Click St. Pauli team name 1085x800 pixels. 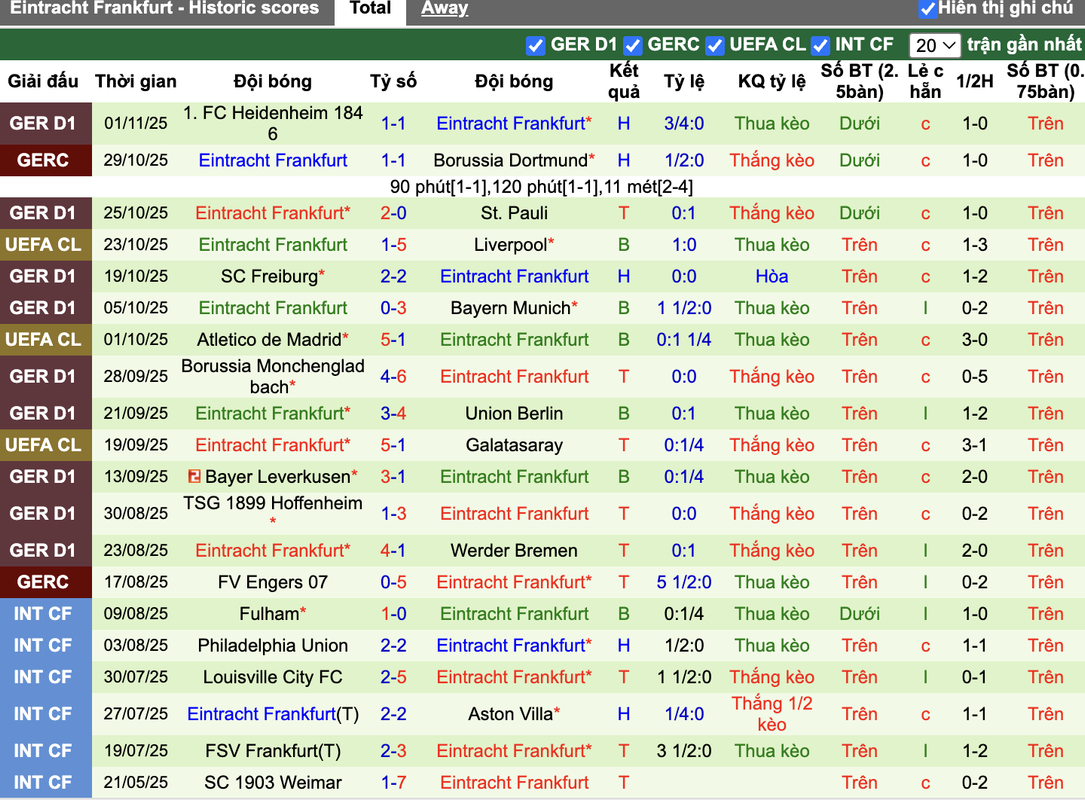514,213
